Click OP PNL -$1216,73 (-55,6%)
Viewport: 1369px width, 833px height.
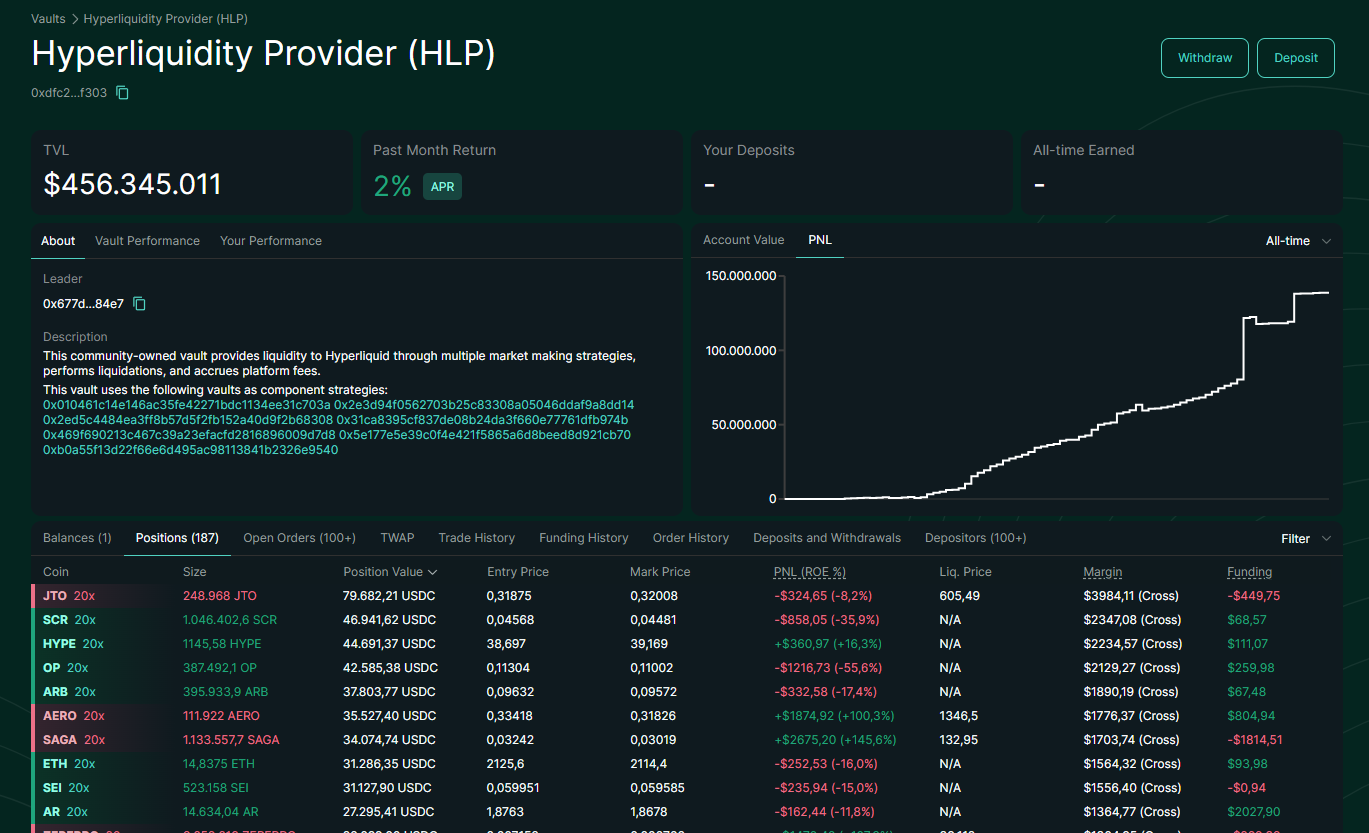click(x=827, y=668)
